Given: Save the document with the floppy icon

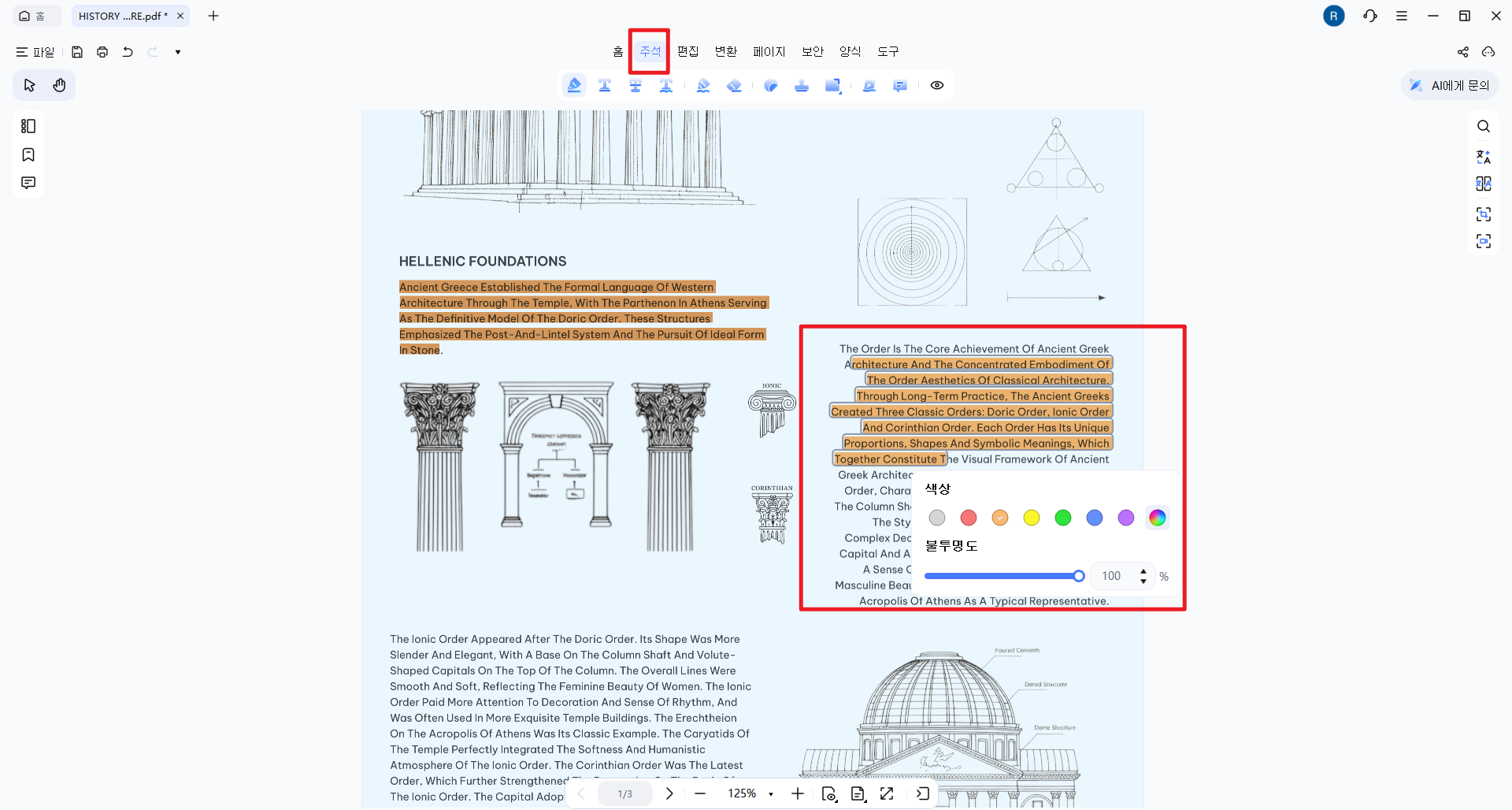Looking at the screenshot, I should (77, 52).
